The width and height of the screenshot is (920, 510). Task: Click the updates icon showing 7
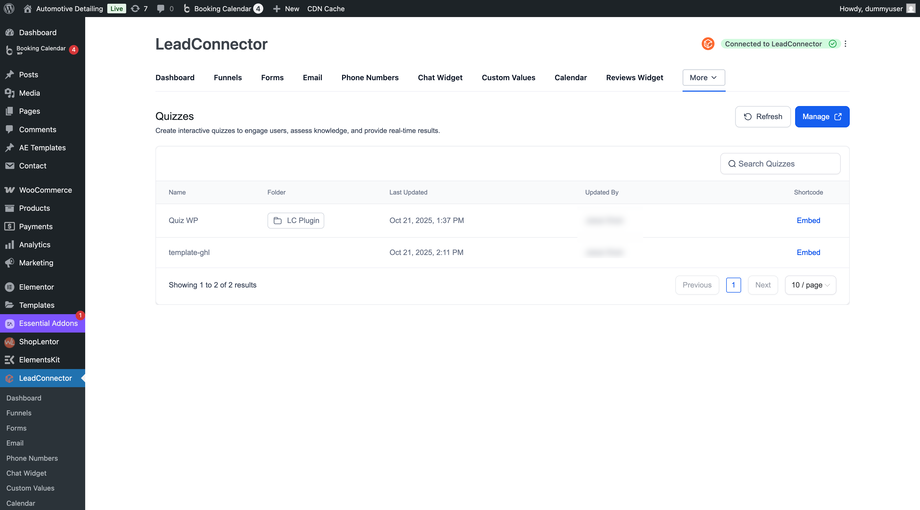(x=136, y=8)
